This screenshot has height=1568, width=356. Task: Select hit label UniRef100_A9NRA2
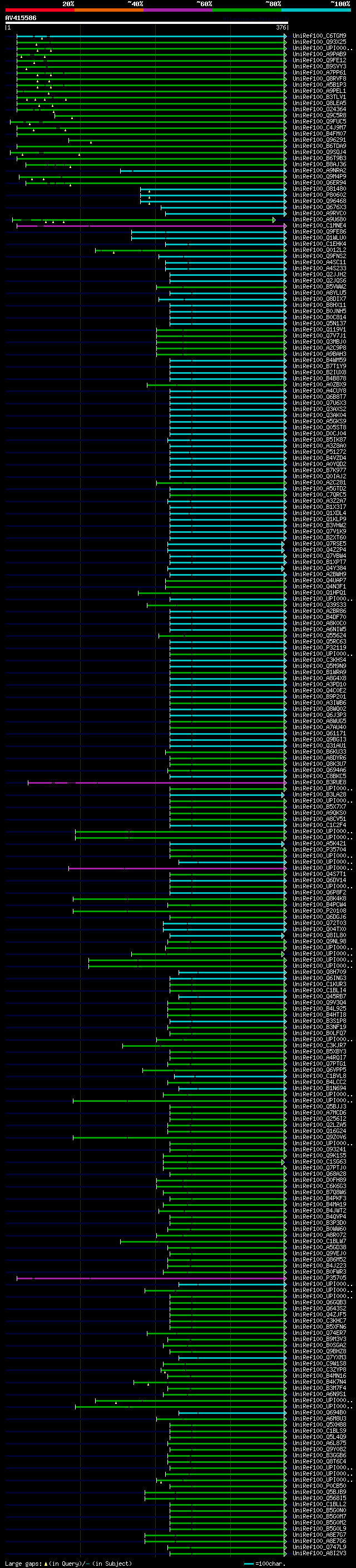pos(319,170)
